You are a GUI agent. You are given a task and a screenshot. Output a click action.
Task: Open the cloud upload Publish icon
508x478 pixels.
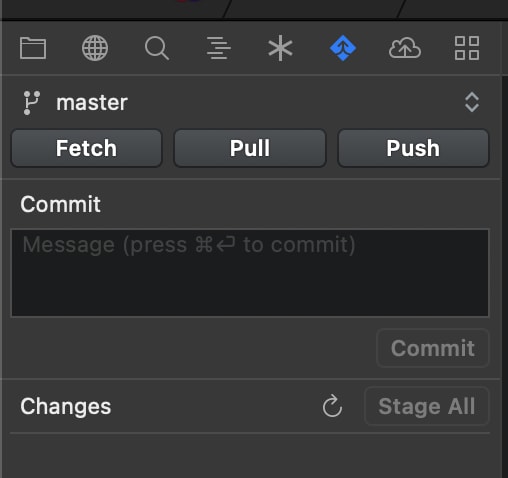(405, 48)
